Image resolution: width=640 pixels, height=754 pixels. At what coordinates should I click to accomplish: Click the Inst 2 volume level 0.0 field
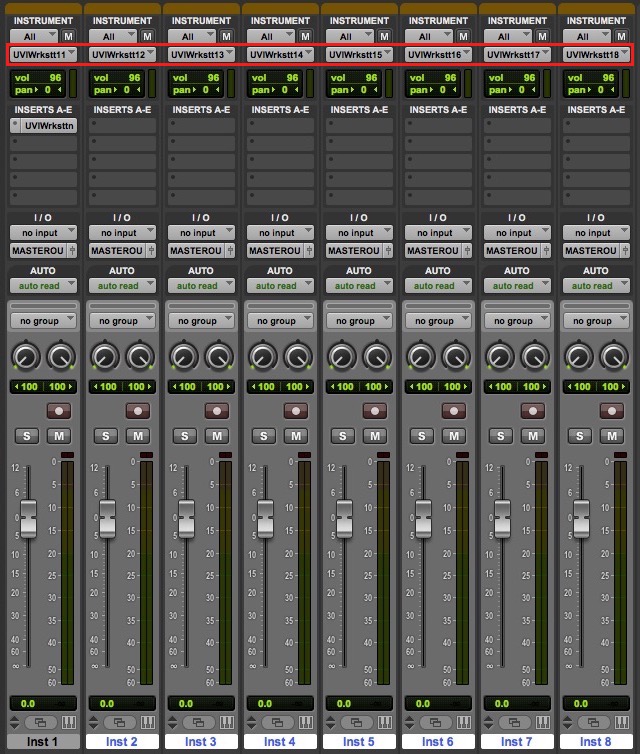coord(122,704)
